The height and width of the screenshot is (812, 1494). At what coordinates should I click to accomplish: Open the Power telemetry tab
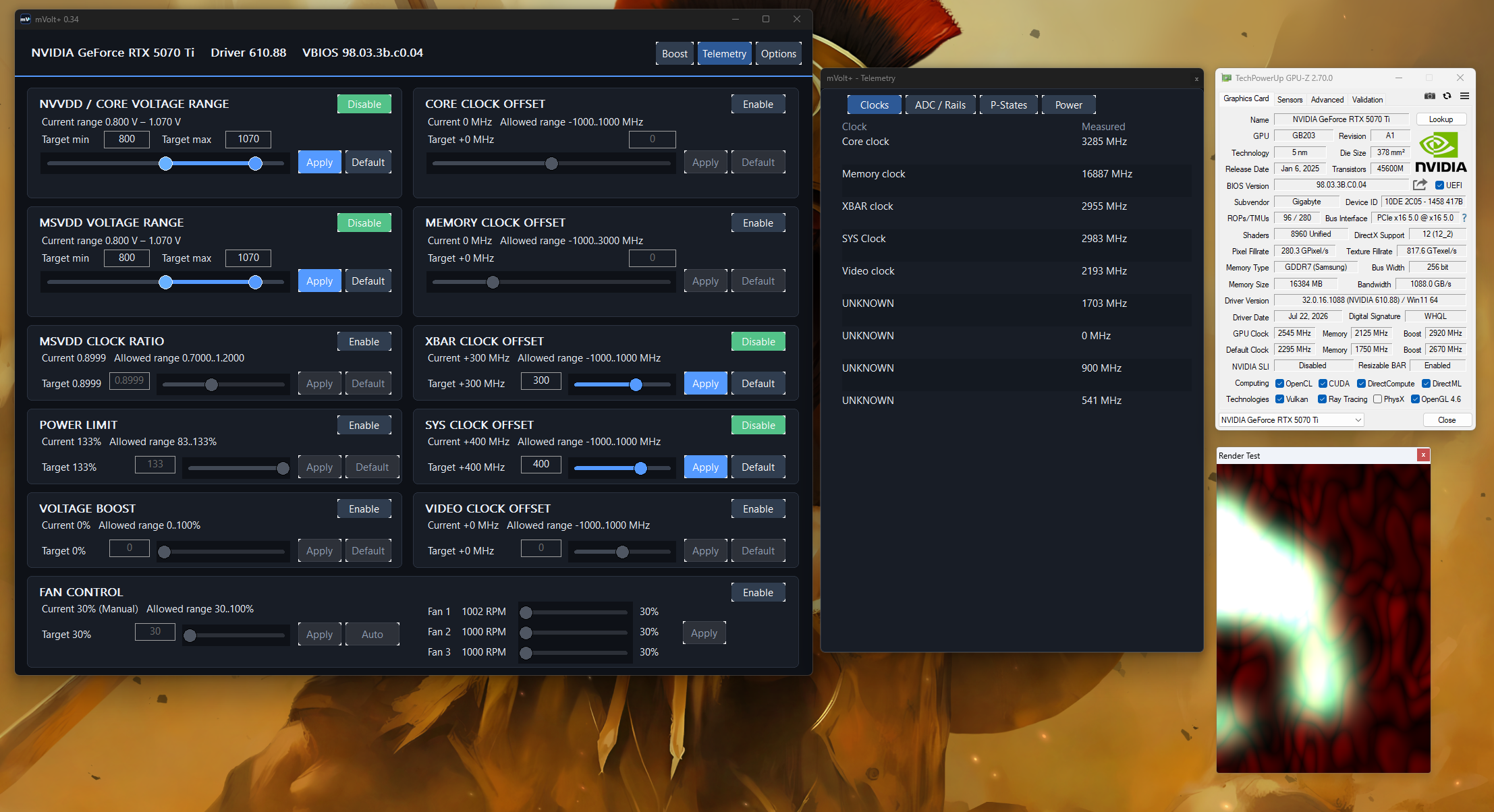1068,105
